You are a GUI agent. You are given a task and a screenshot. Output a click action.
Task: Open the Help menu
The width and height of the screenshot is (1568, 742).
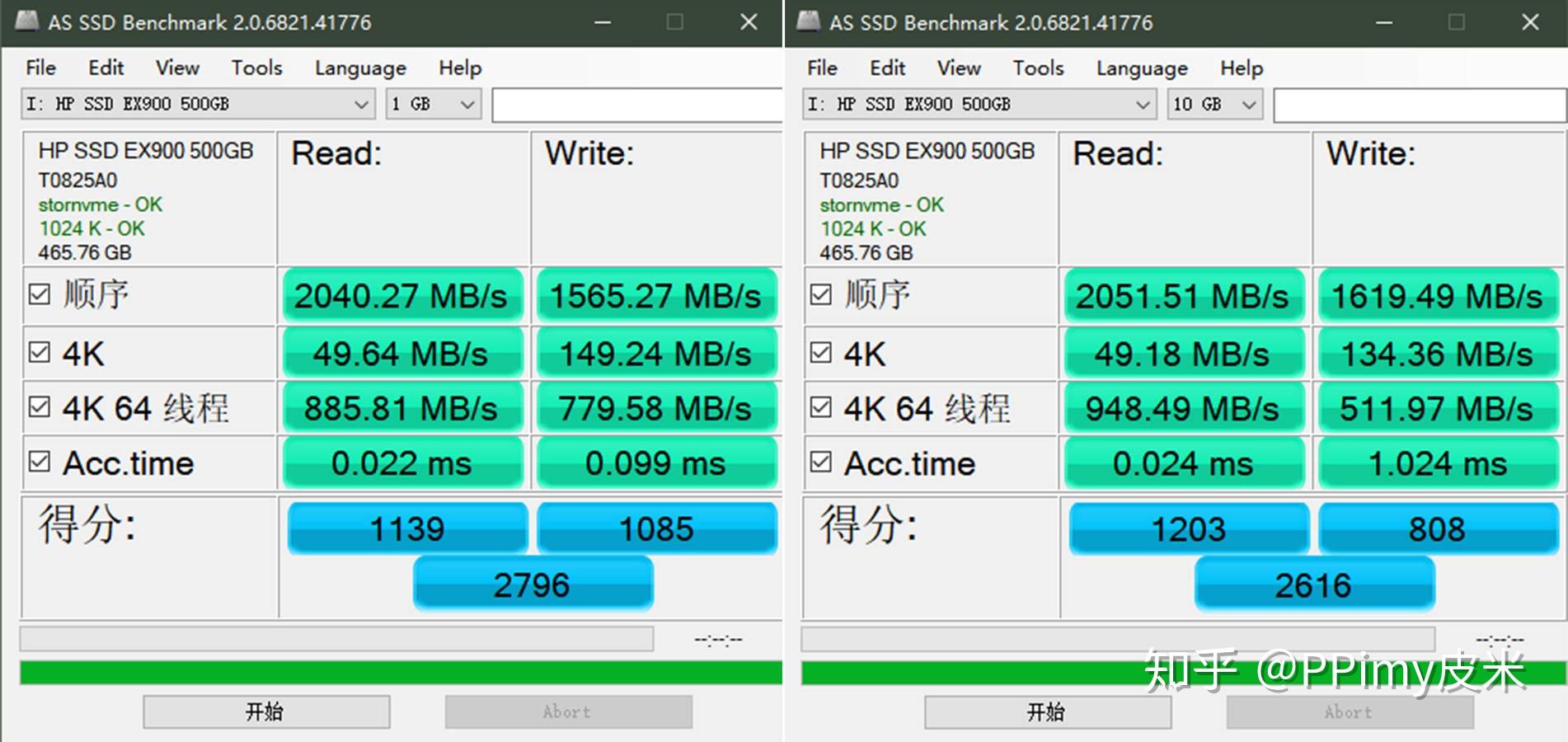459,68
